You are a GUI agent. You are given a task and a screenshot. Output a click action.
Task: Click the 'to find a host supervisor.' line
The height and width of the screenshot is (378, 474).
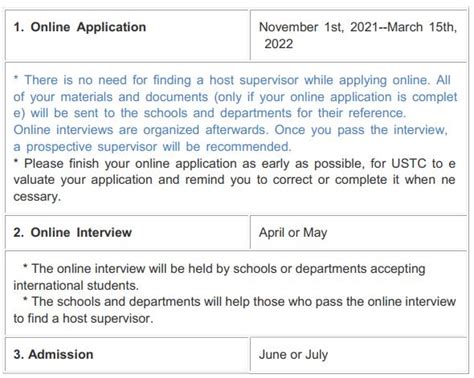point(83,318)
